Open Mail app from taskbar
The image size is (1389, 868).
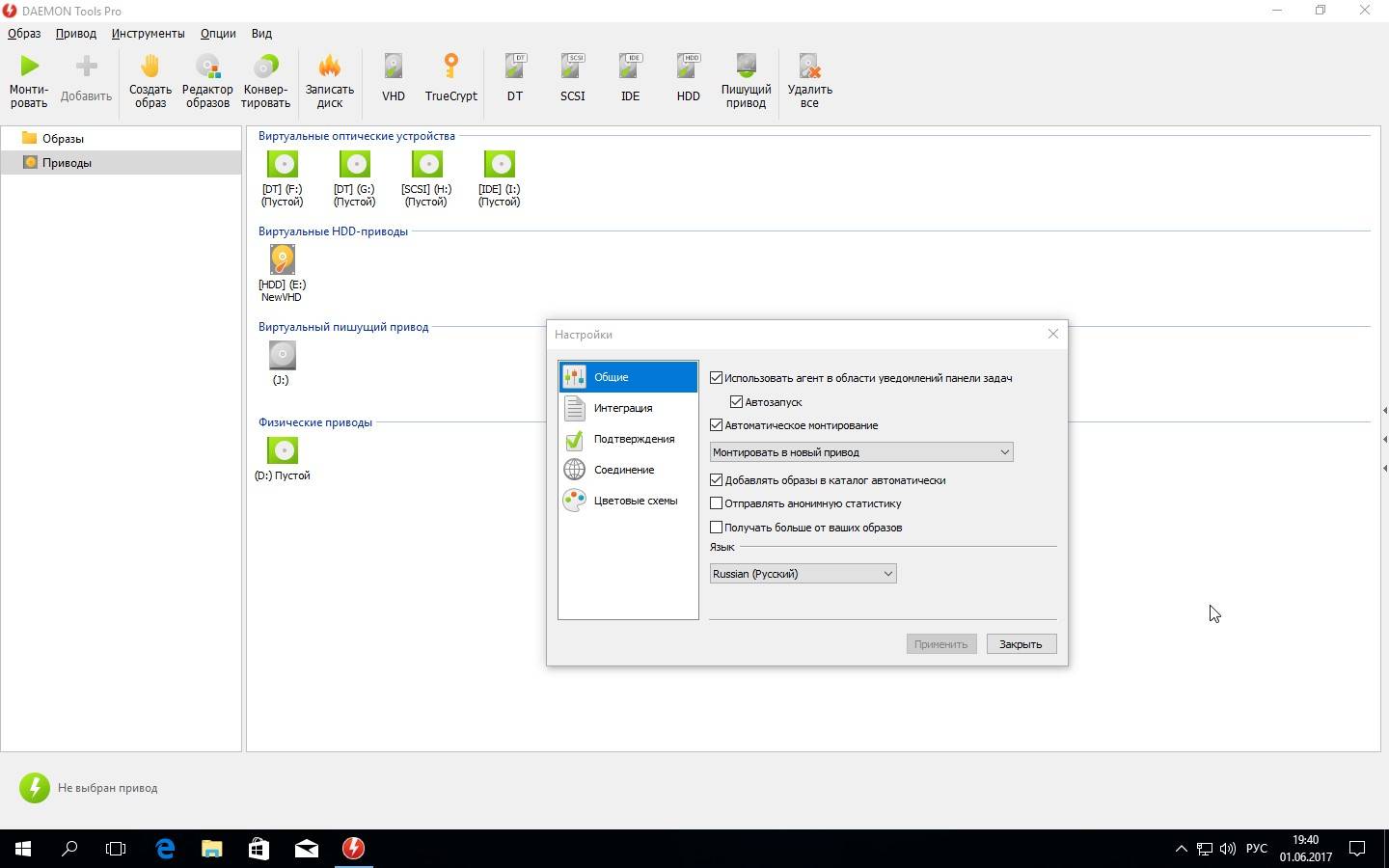pos(306,849)
